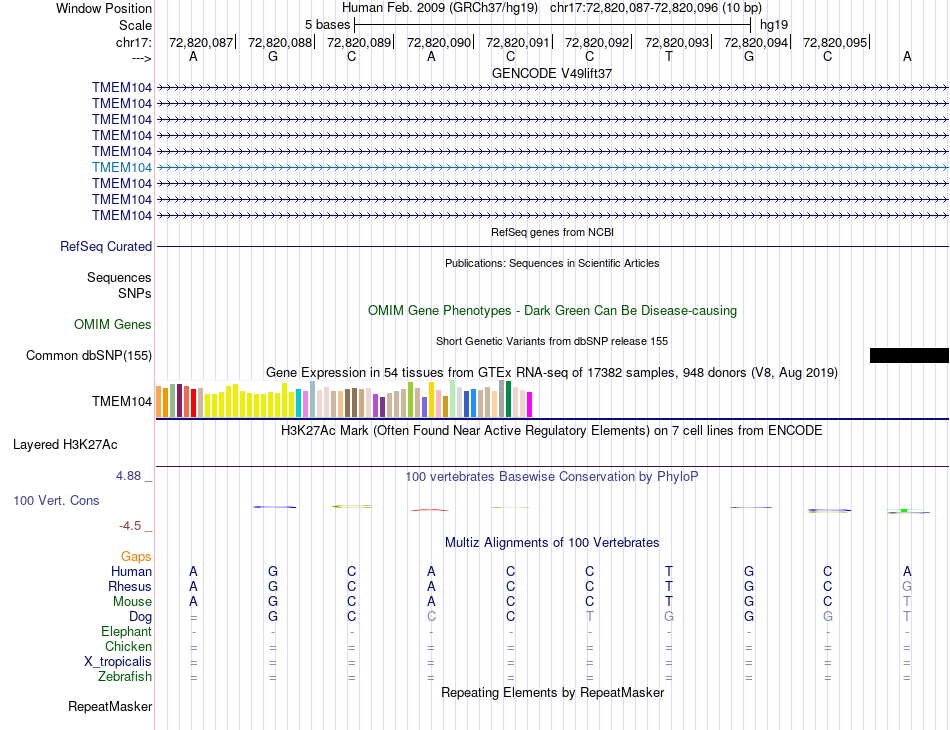Click coordinate label 72,820,089
The height and width of the screenshot is (730, 950).
tap(359, 42)
